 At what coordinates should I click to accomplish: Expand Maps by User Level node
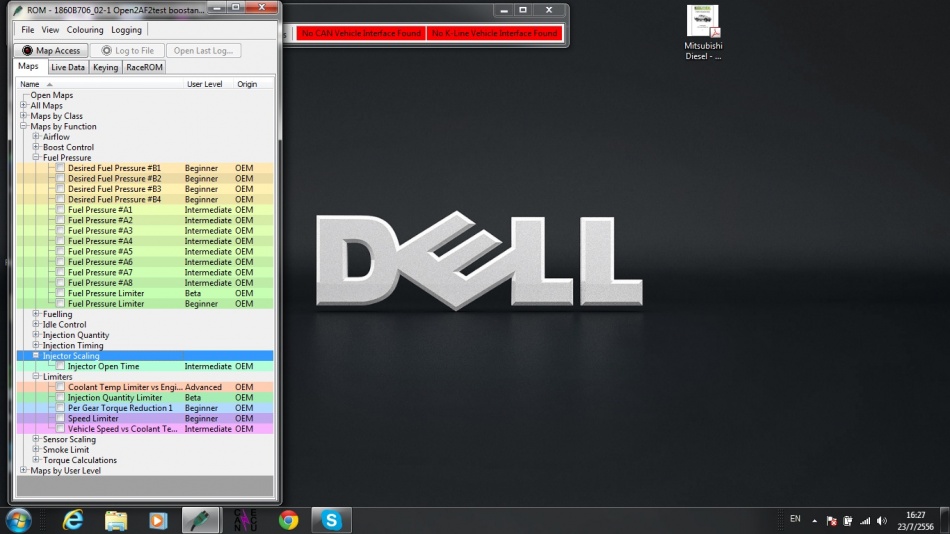(x=24, y=470)
